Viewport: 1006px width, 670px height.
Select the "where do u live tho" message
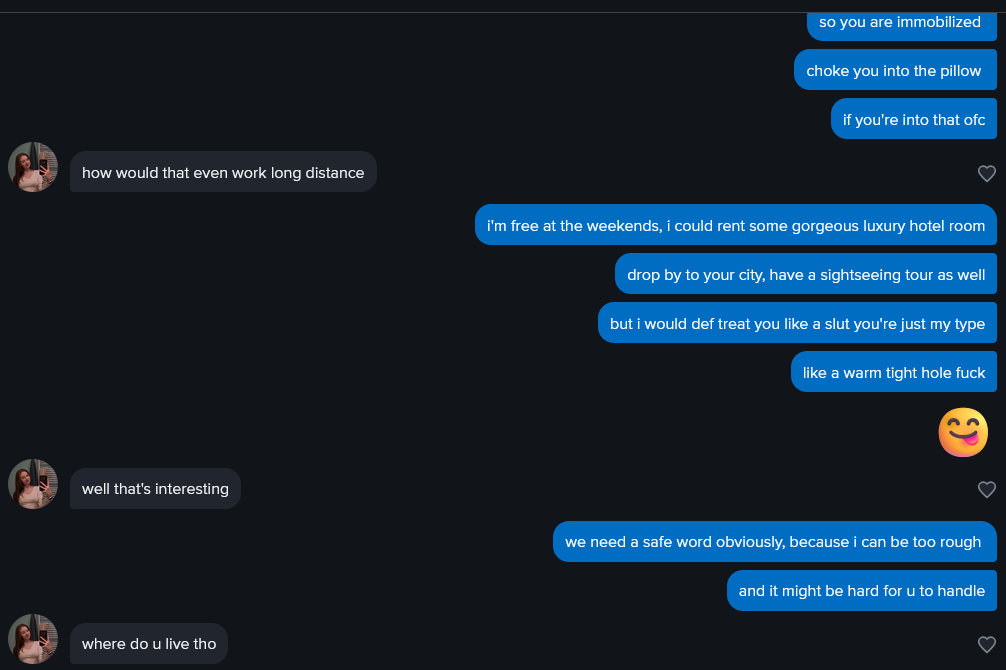coord(149,644)
